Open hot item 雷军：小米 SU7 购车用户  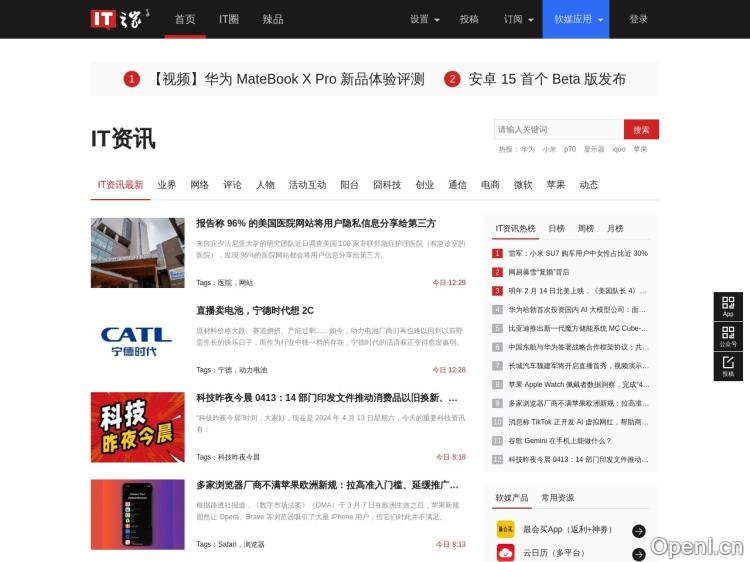click(x=578, y=253)
